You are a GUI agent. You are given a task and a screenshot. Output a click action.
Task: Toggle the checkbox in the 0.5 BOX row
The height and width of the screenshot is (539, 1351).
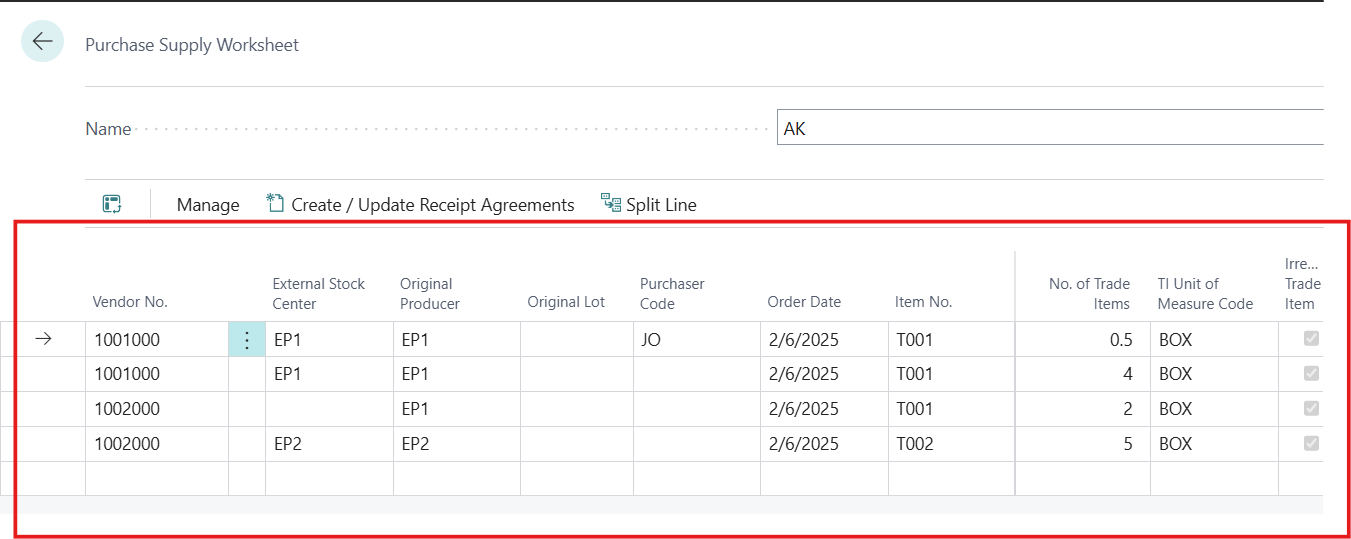click(x=1311, y=339)
